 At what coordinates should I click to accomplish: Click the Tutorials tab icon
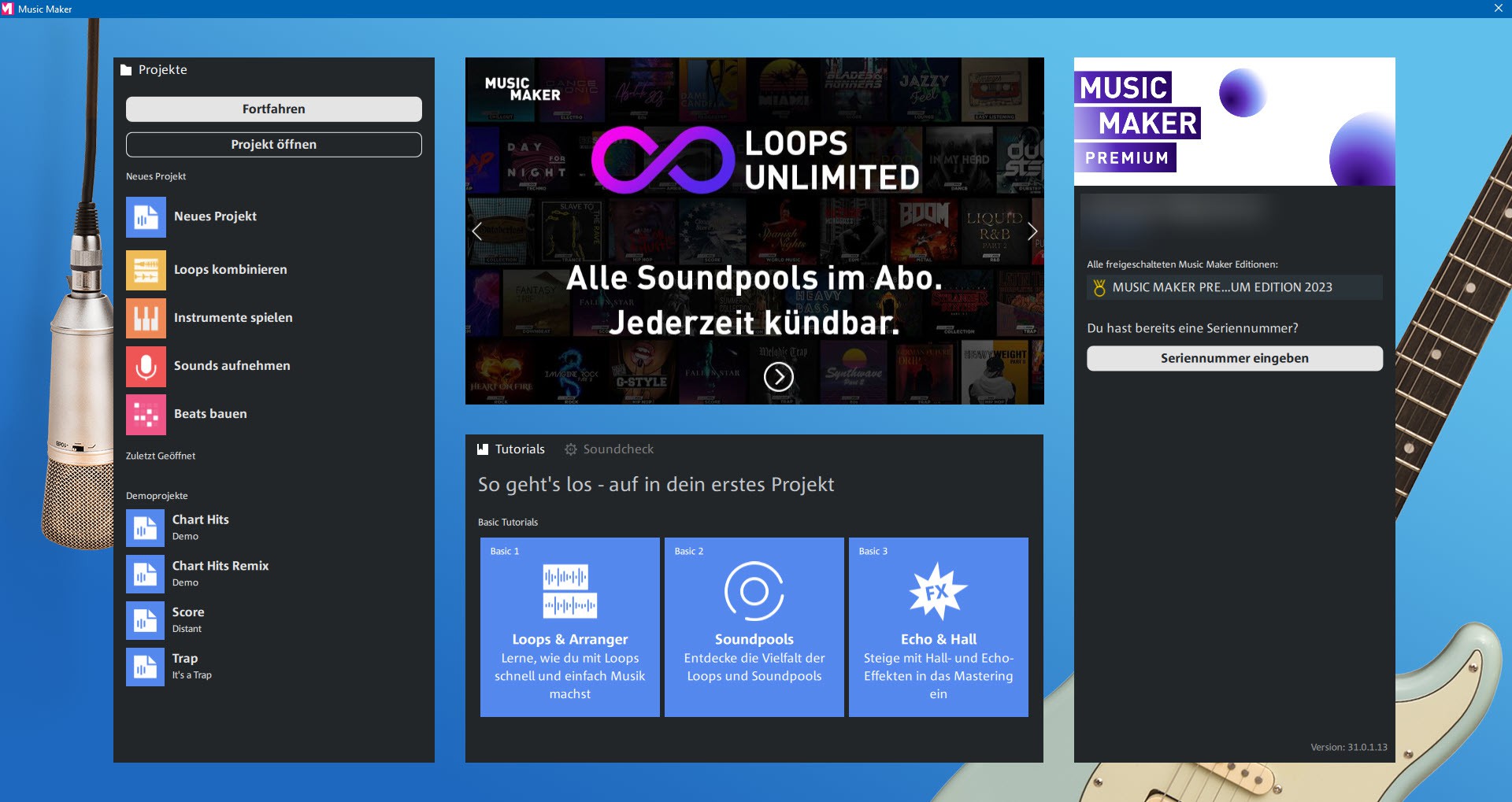pyautogui.click(x=483, y=449)
